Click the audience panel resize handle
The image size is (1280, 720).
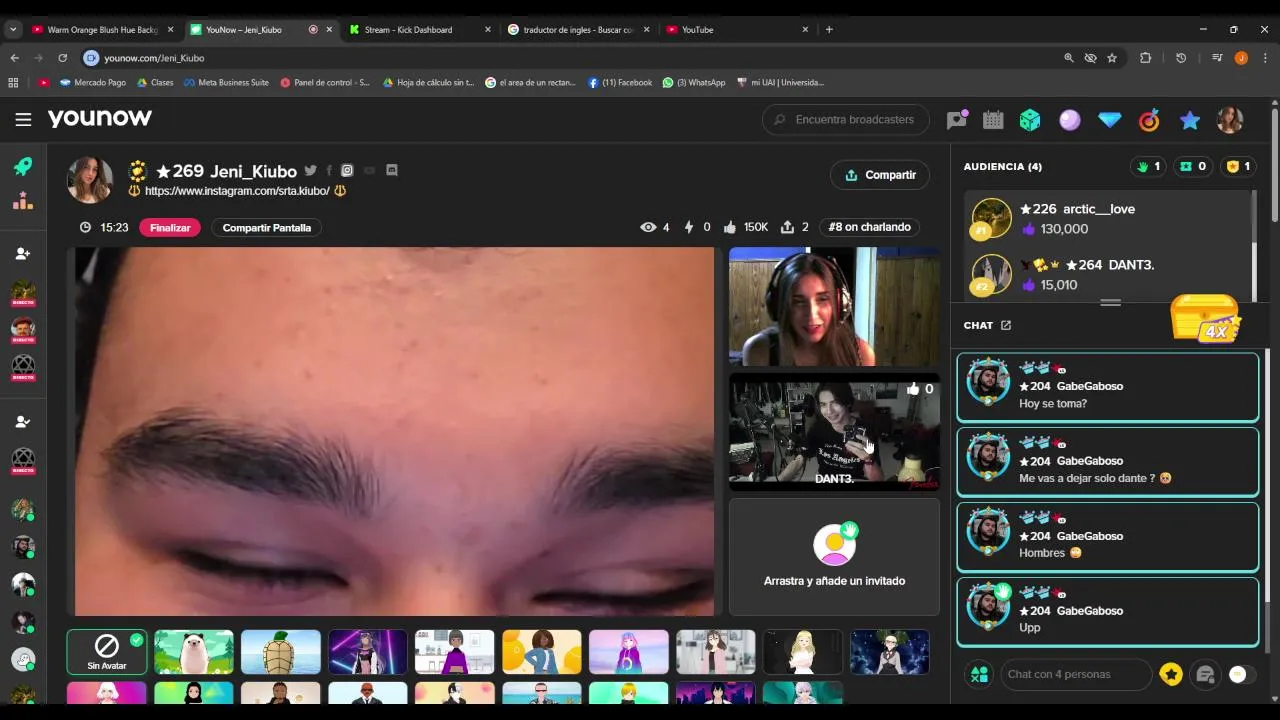[x=1110, y=302]
